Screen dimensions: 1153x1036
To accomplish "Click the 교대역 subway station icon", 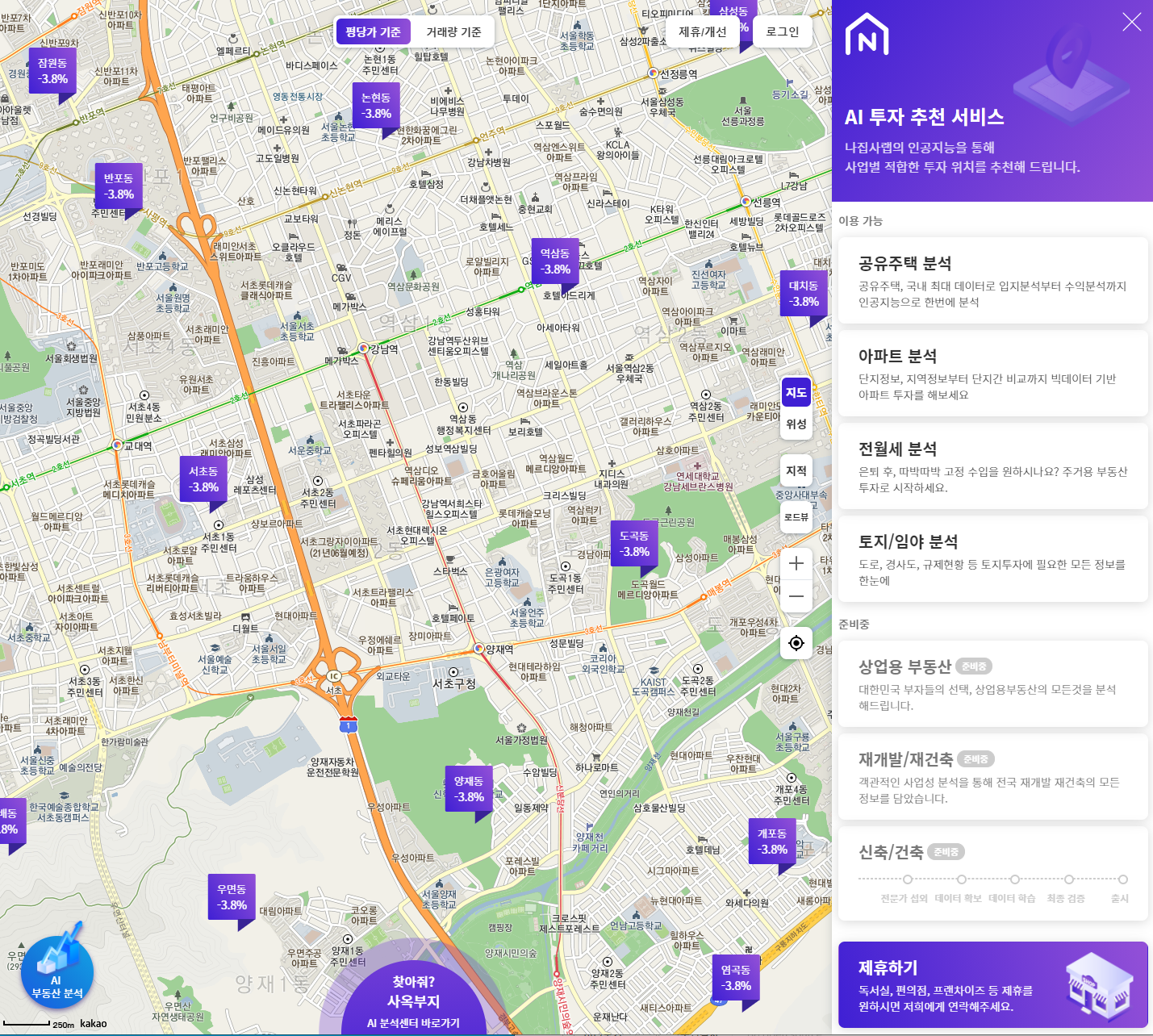I will (x=117, y=445).
